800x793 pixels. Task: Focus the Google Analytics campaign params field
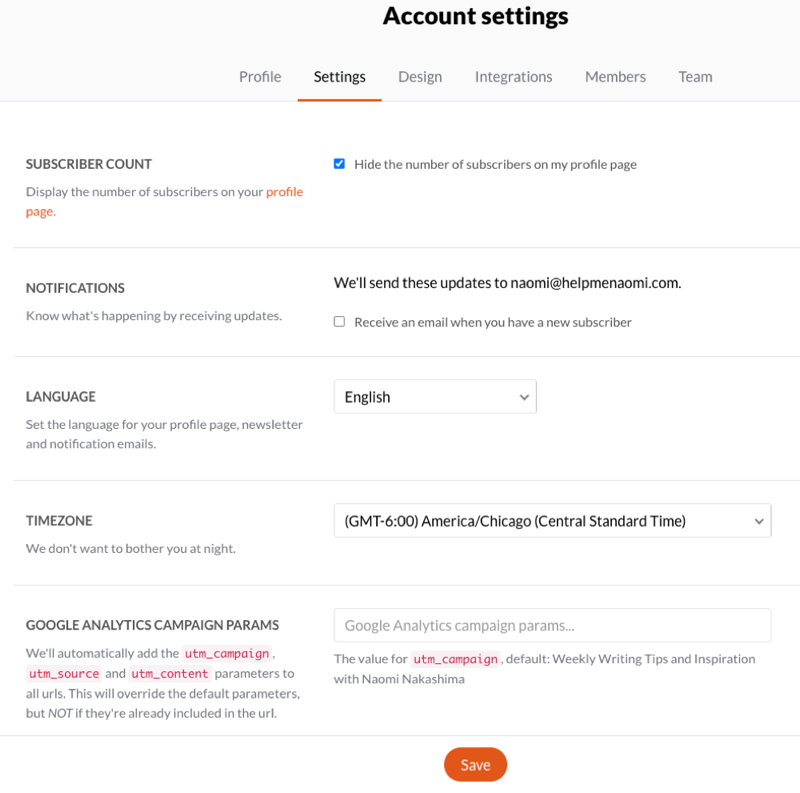click(552, 625)
